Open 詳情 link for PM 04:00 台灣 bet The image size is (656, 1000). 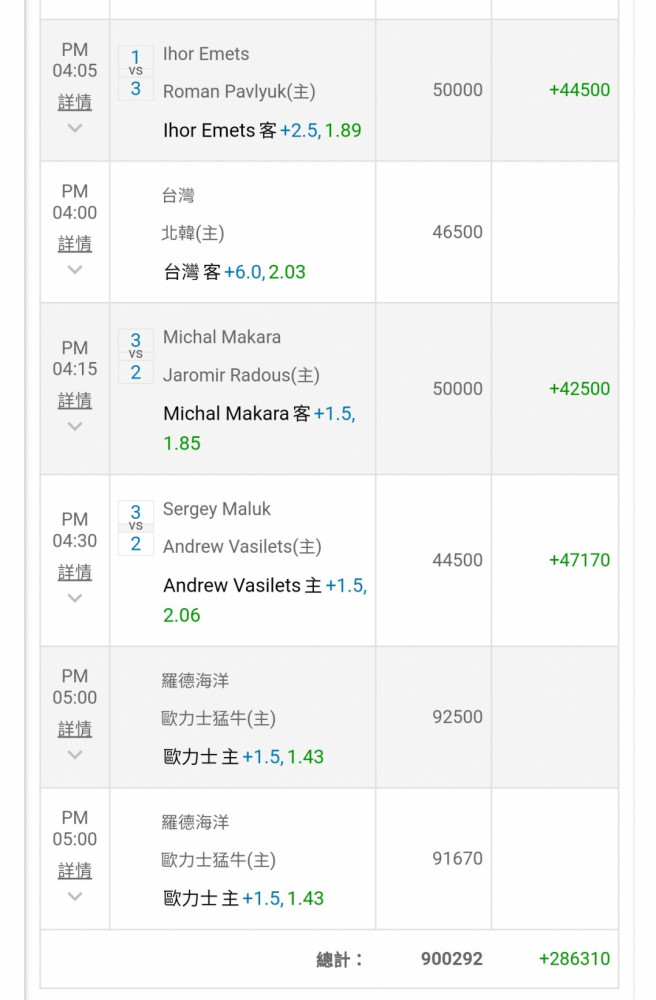pyautogui.click(x=75, y=244)
